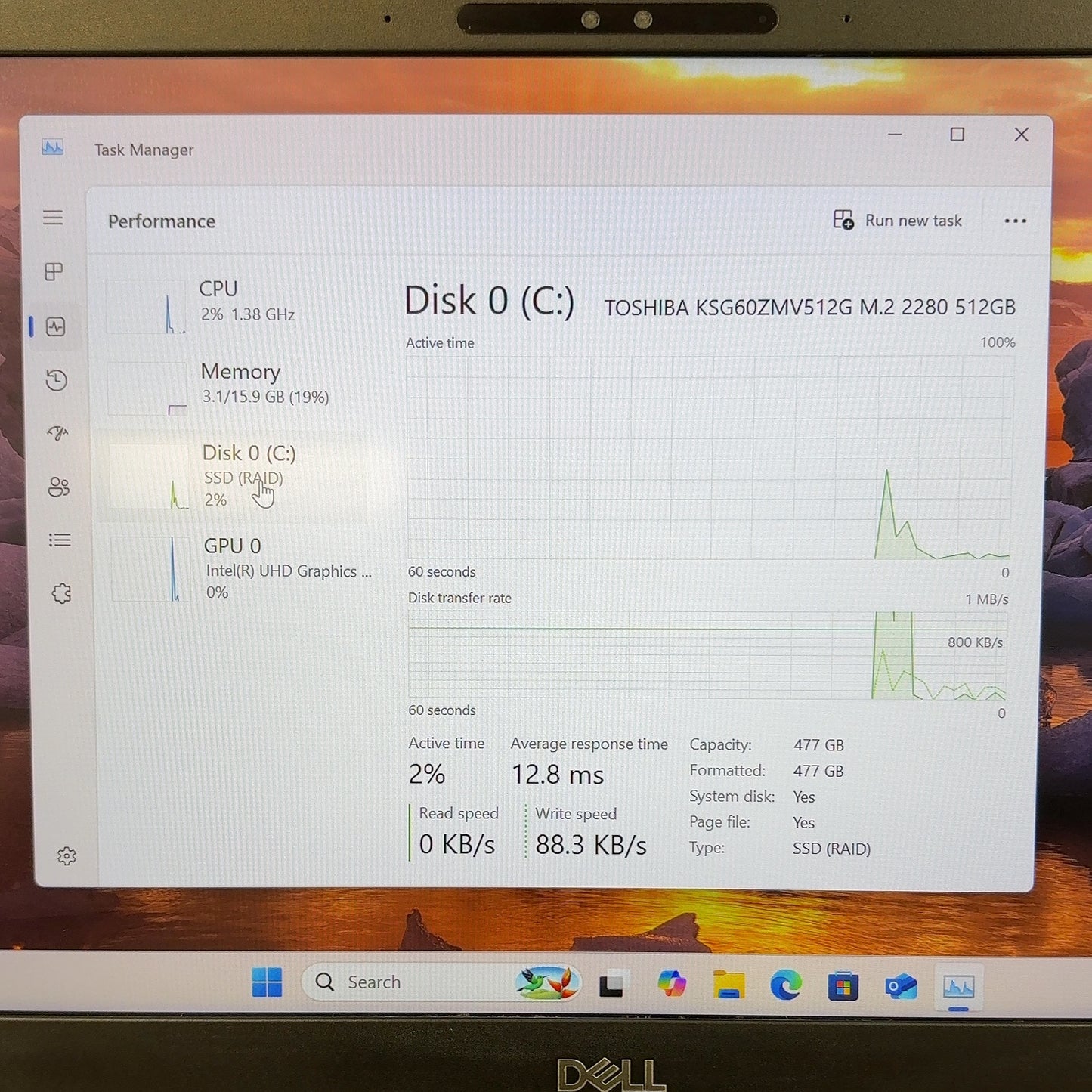The height and width of the screenshot is (1092, 1092).
Task: Open the Windows Start menu
Action: click(x=267, y=982)
